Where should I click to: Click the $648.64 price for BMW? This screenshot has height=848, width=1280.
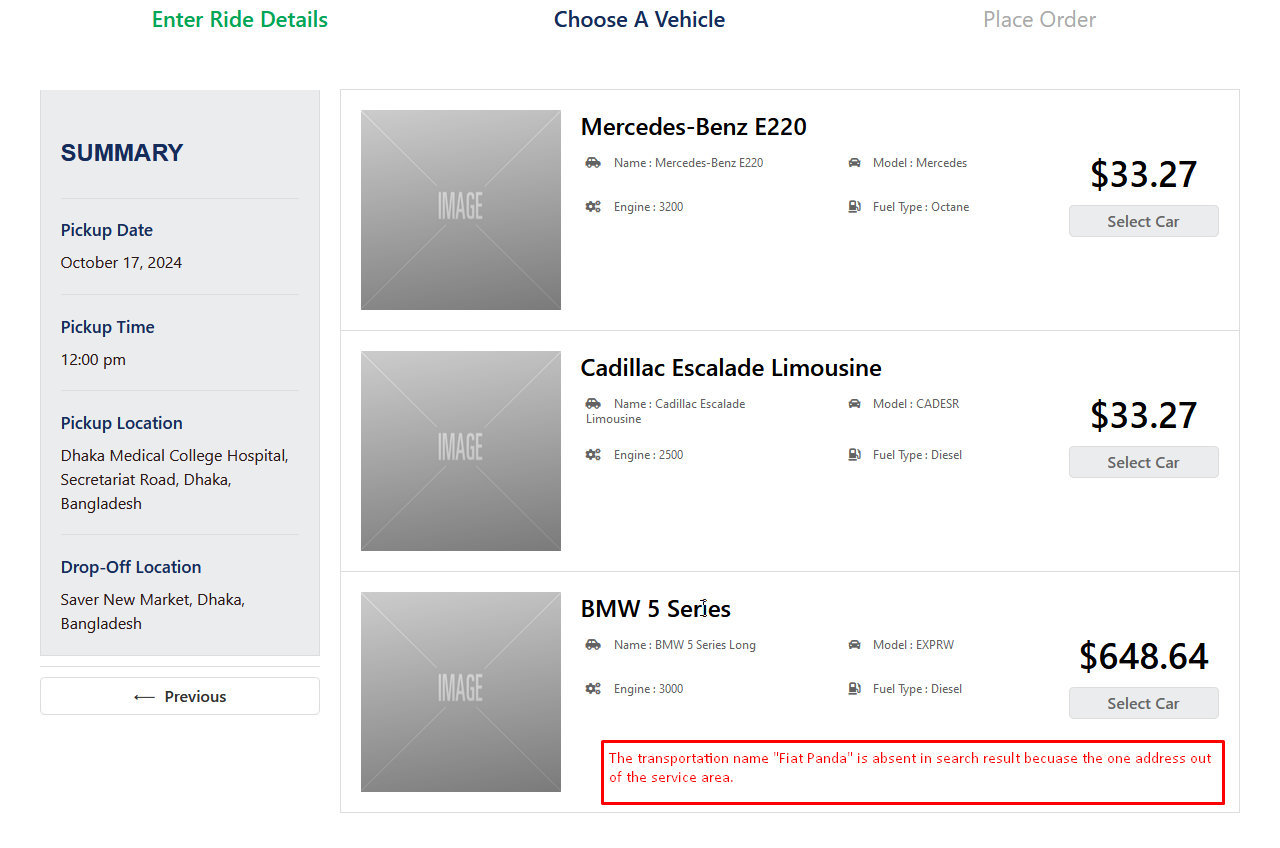point(1143,657)
